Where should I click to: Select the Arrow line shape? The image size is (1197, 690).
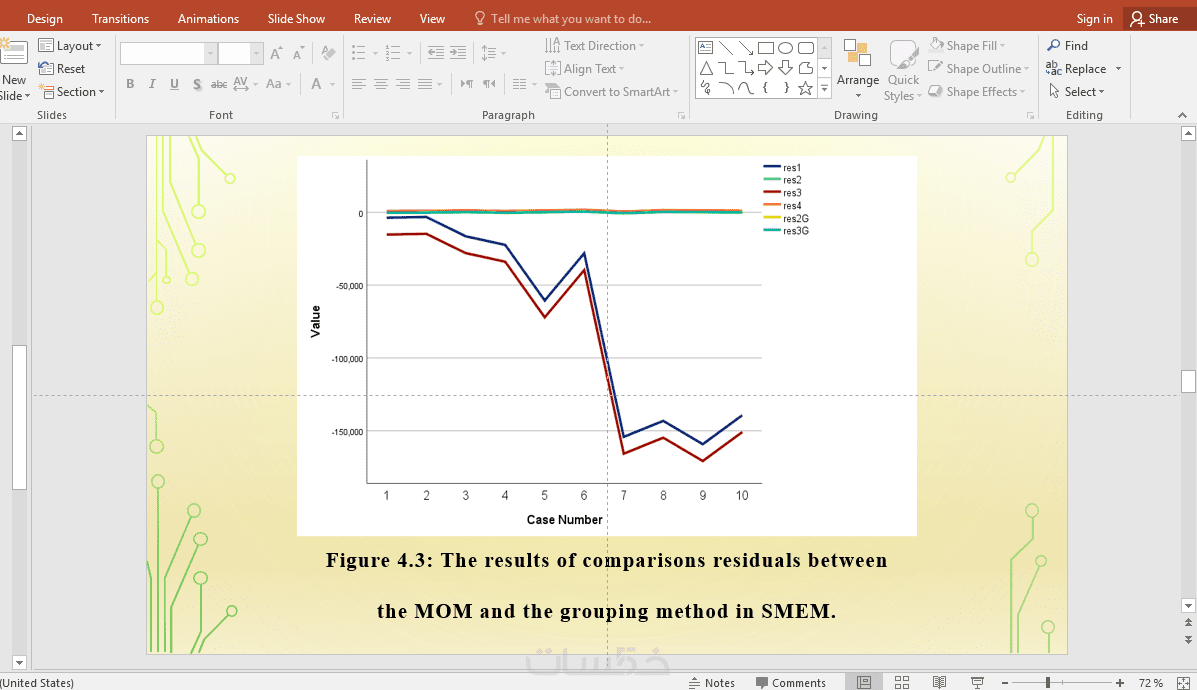tap(746, 47)
